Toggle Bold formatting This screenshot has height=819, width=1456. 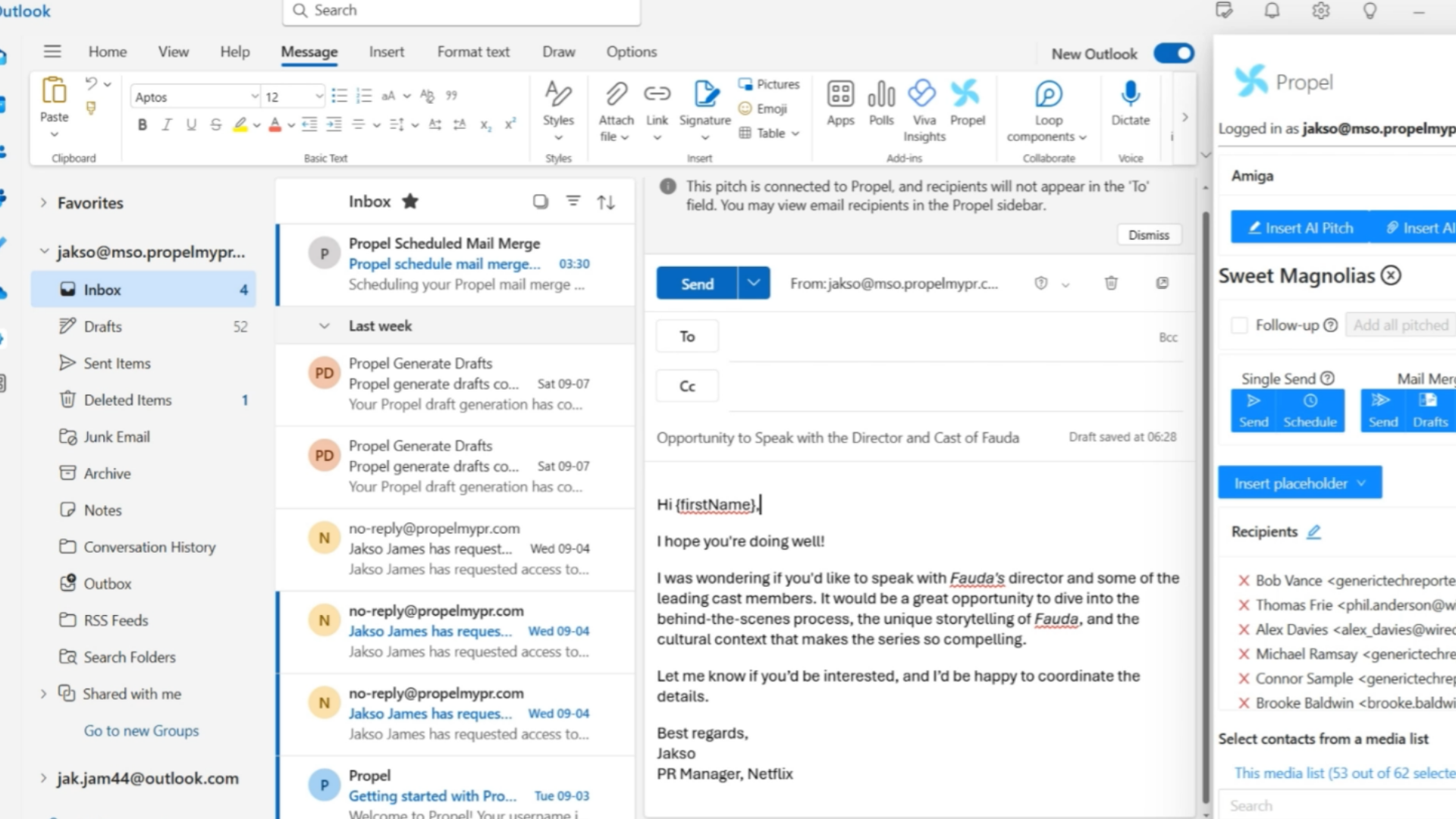(142, 125)
